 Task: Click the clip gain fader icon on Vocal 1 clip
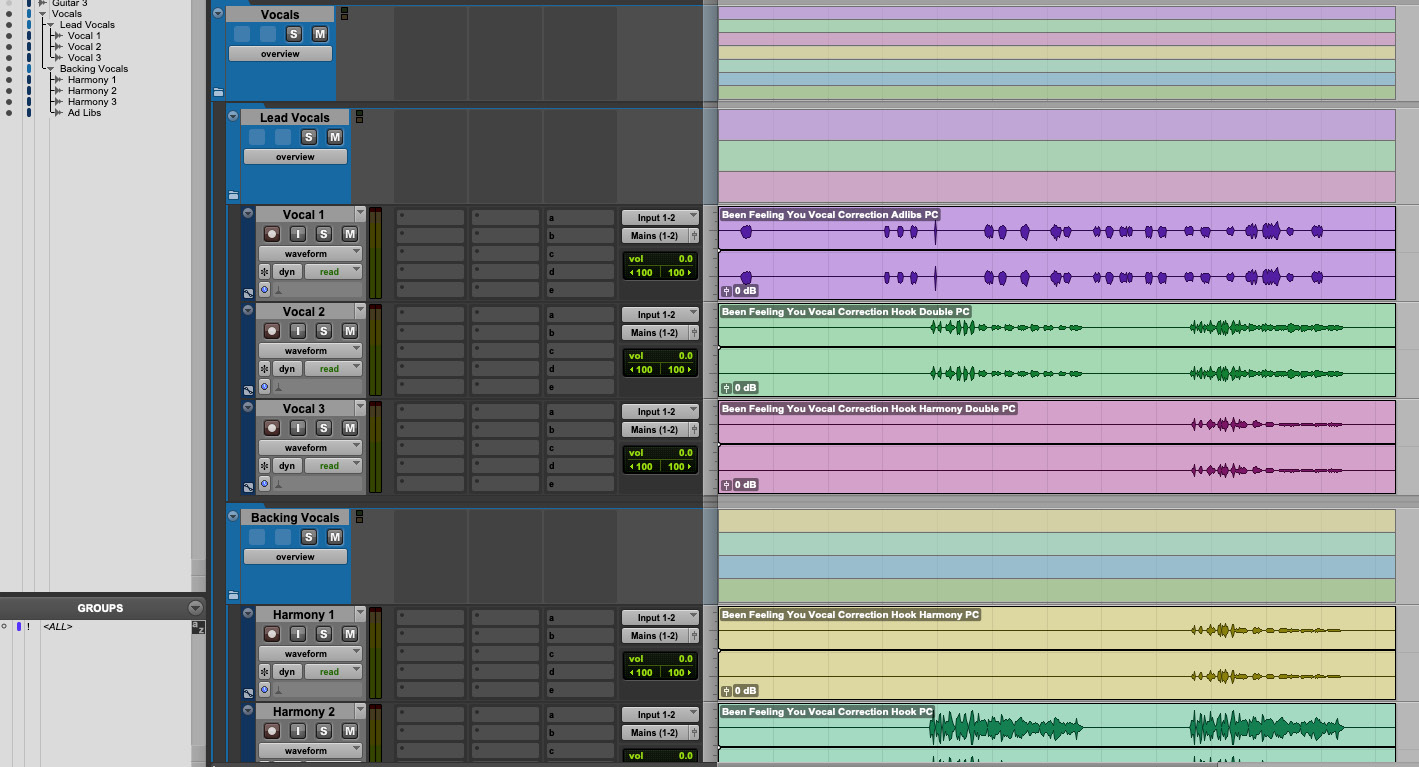727,291
